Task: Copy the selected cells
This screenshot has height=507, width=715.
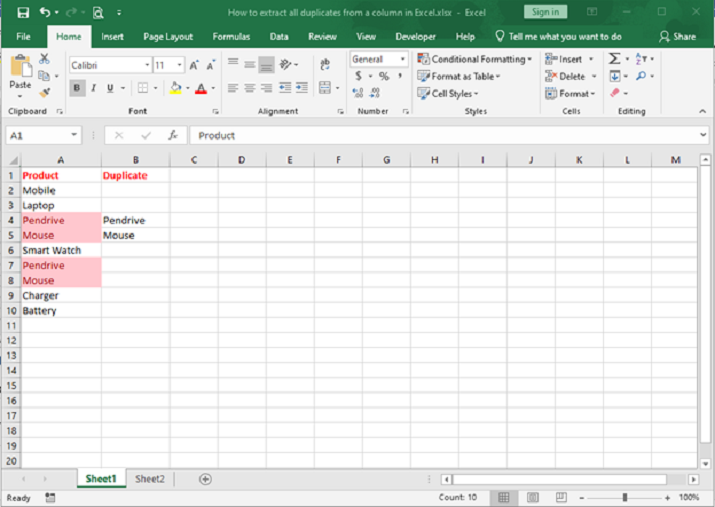Action: pyautogui.click(x=44, y=76)
